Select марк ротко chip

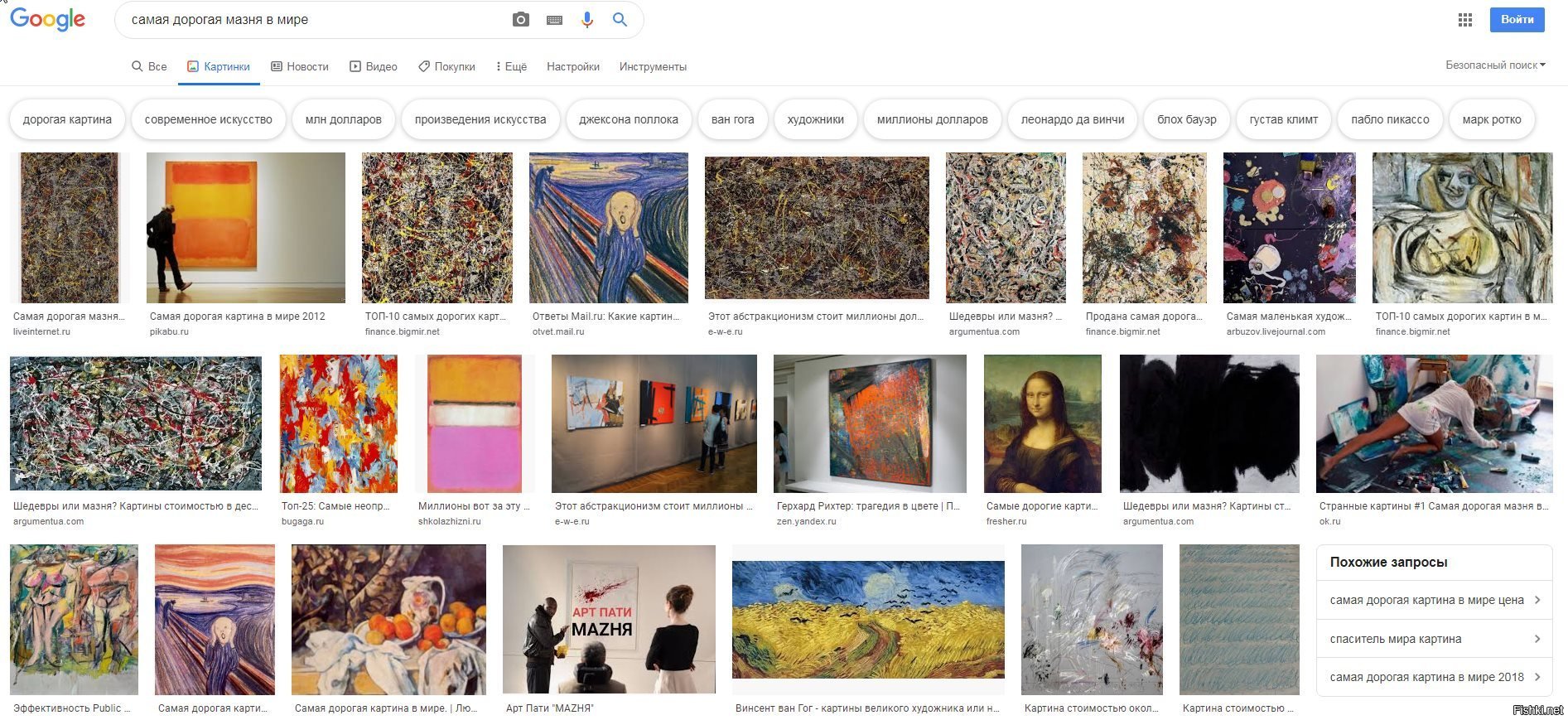pyautogui.click(x=1492, y=119)
